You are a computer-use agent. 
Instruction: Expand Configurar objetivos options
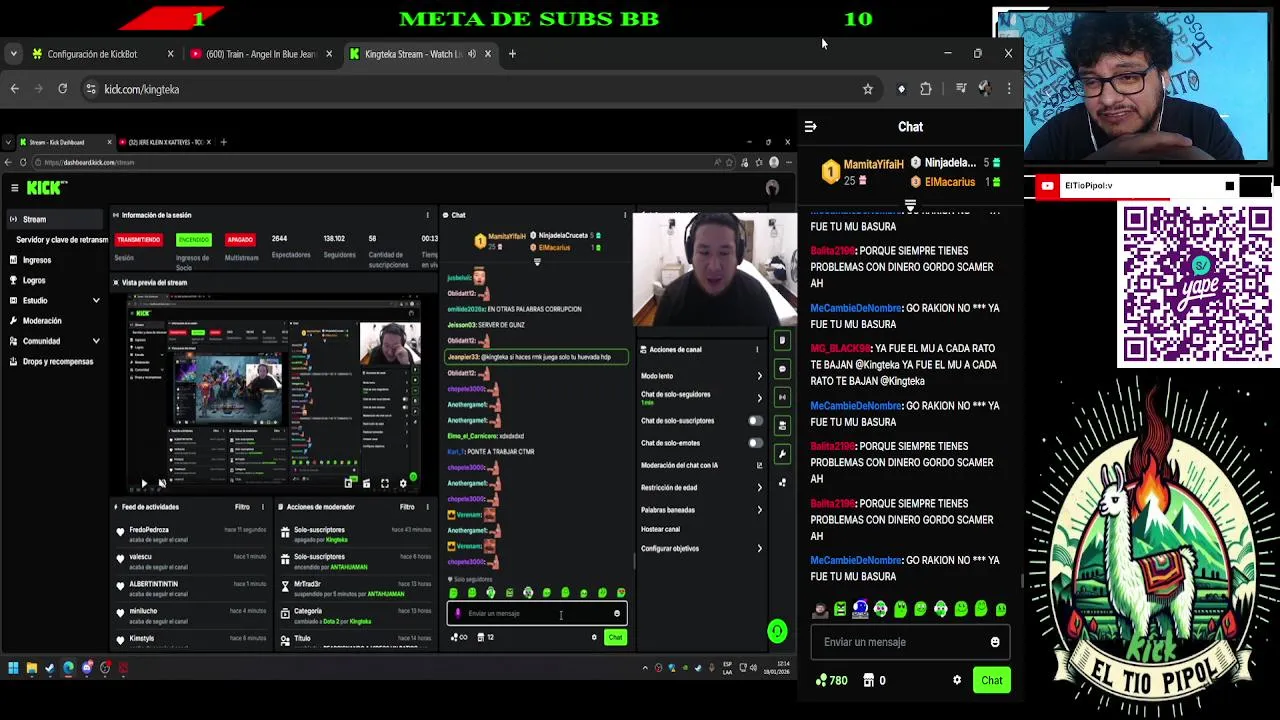click(x=759, y=548)
